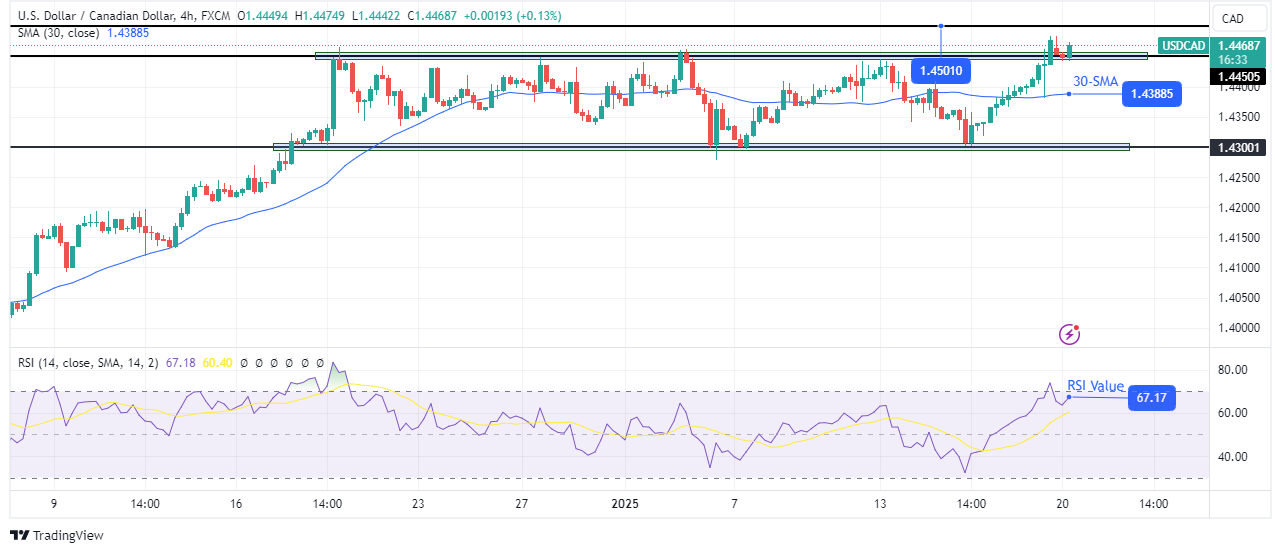This screenshot has height=553, width=1275.
Task: Click the date label 7 on time axis
Action: tap(734, 505)
